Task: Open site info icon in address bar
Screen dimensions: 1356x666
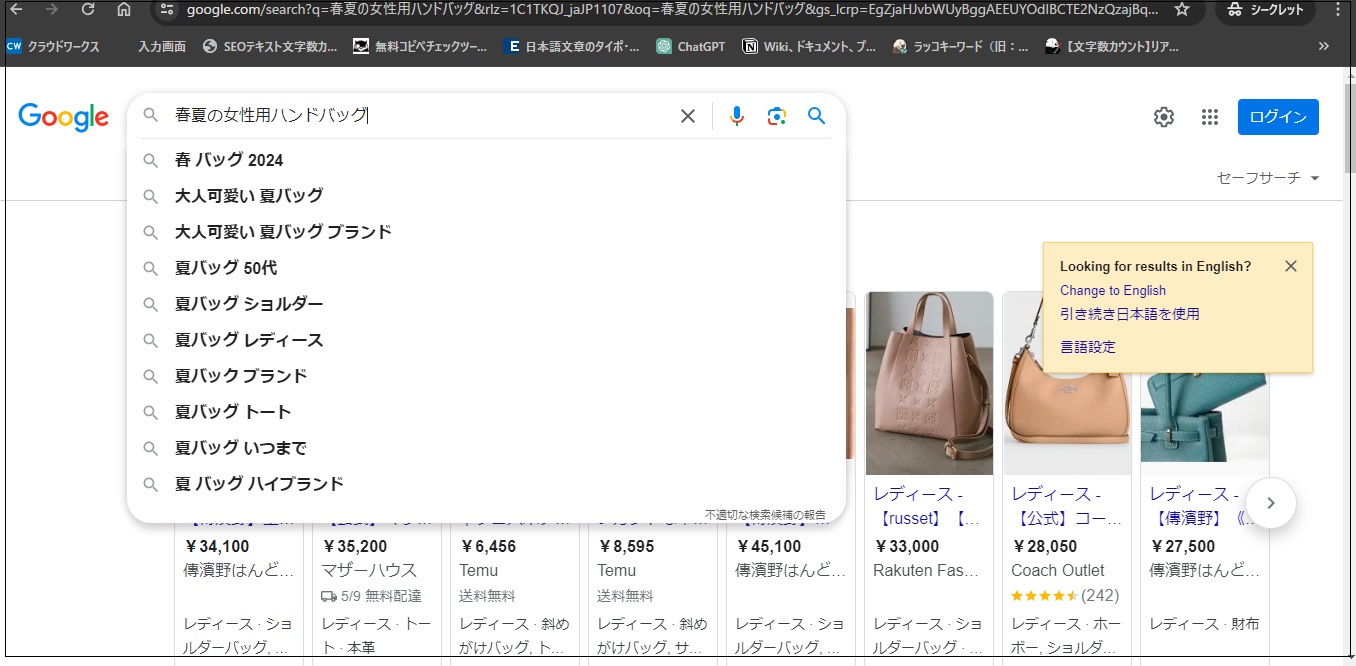Action: tap(167, 9)
